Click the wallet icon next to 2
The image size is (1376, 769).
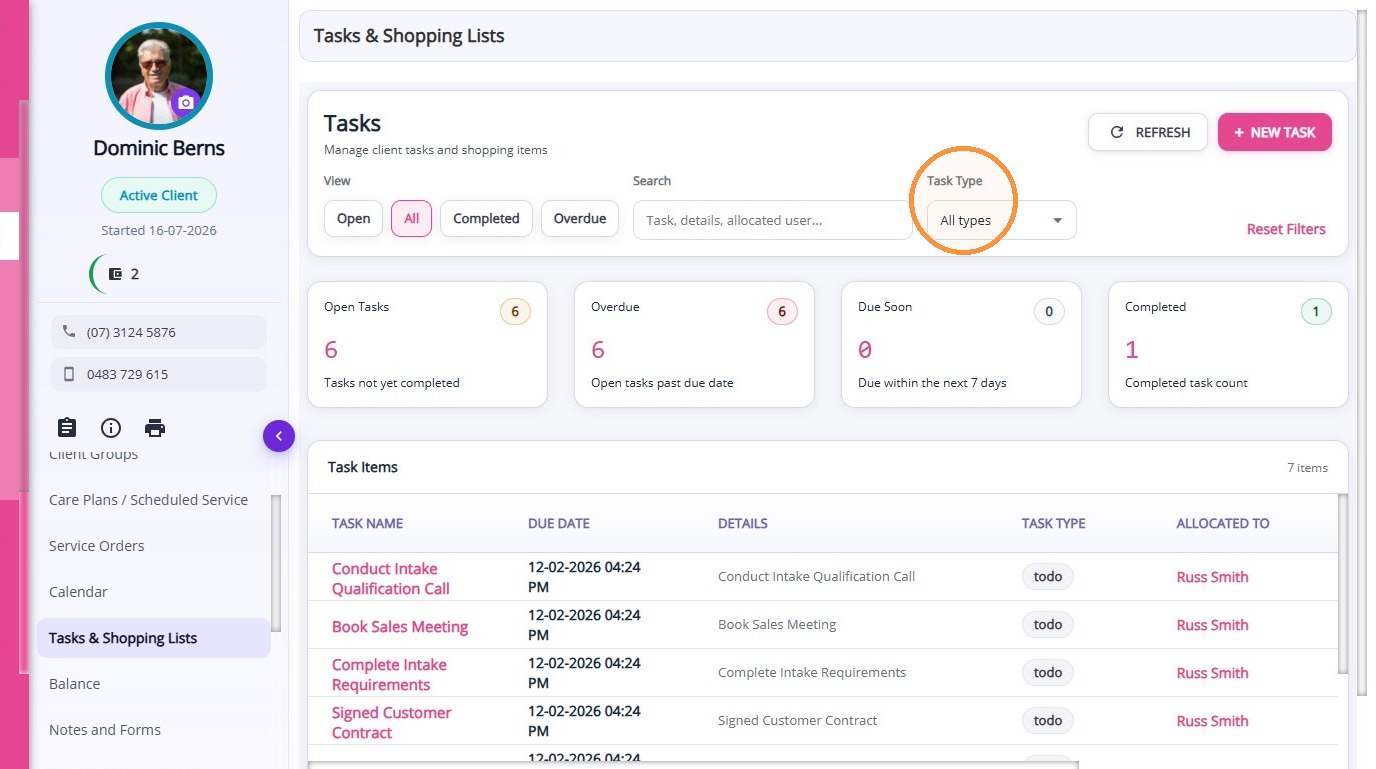point(115,274)
